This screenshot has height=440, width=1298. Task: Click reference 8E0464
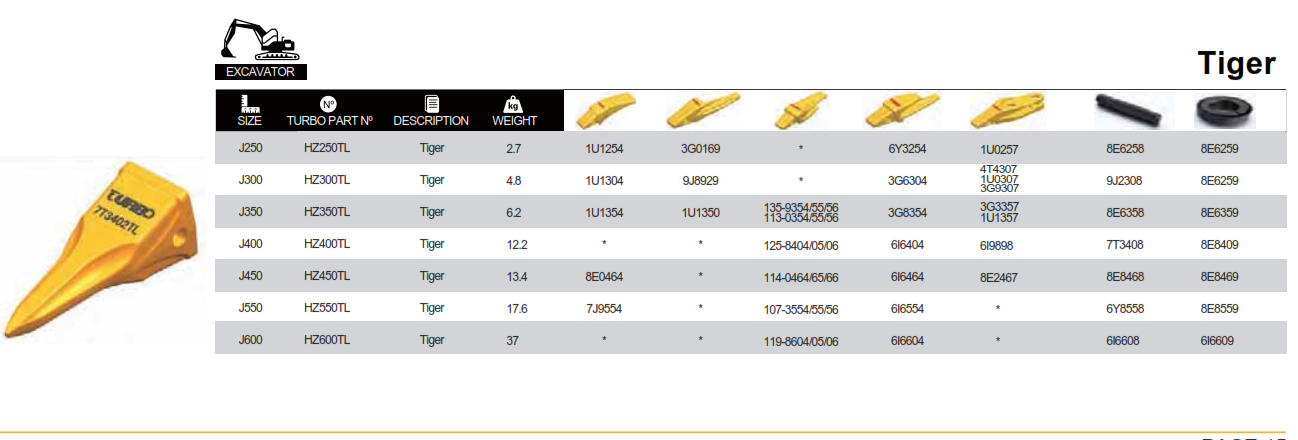pos(604,277)
